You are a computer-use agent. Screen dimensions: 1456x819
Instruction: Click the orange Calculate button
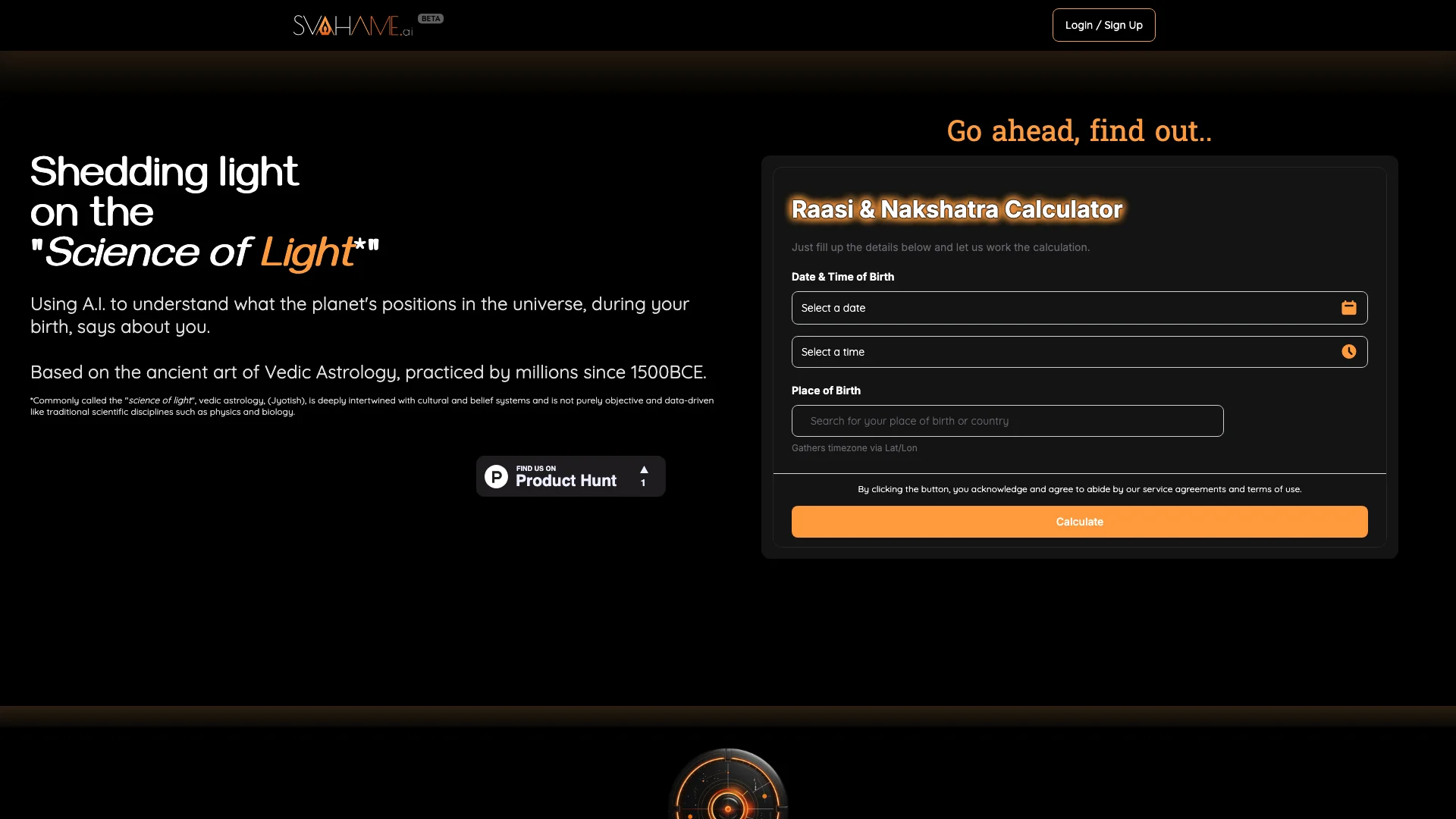[1079, 521]
